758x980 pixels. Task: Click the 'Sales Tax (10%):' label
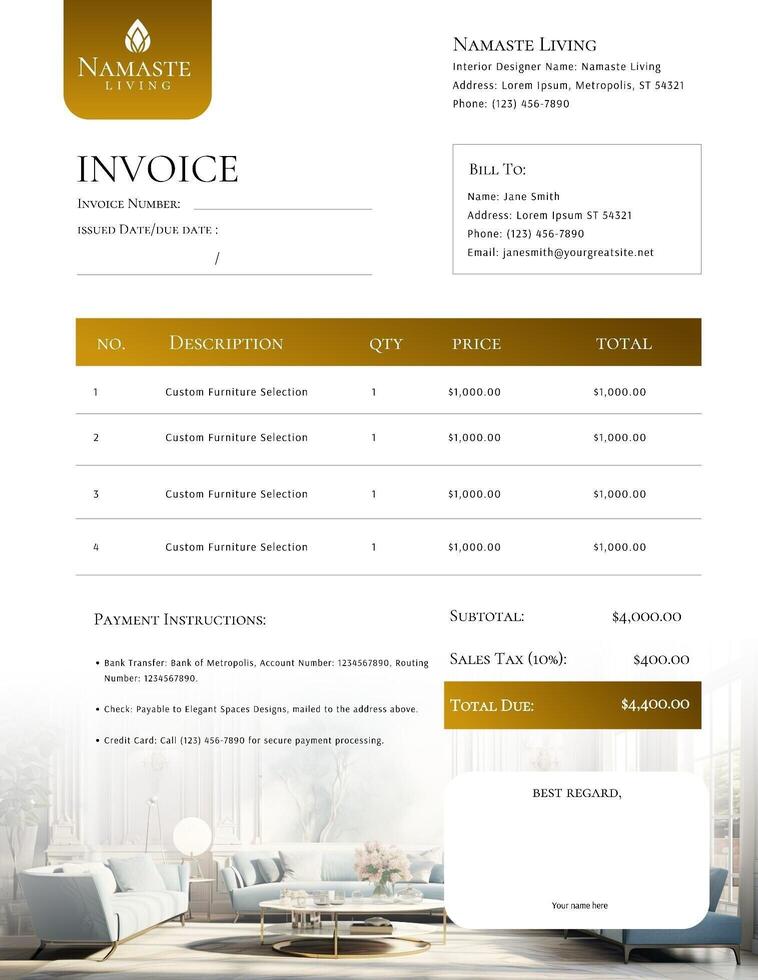click(508, 659)
